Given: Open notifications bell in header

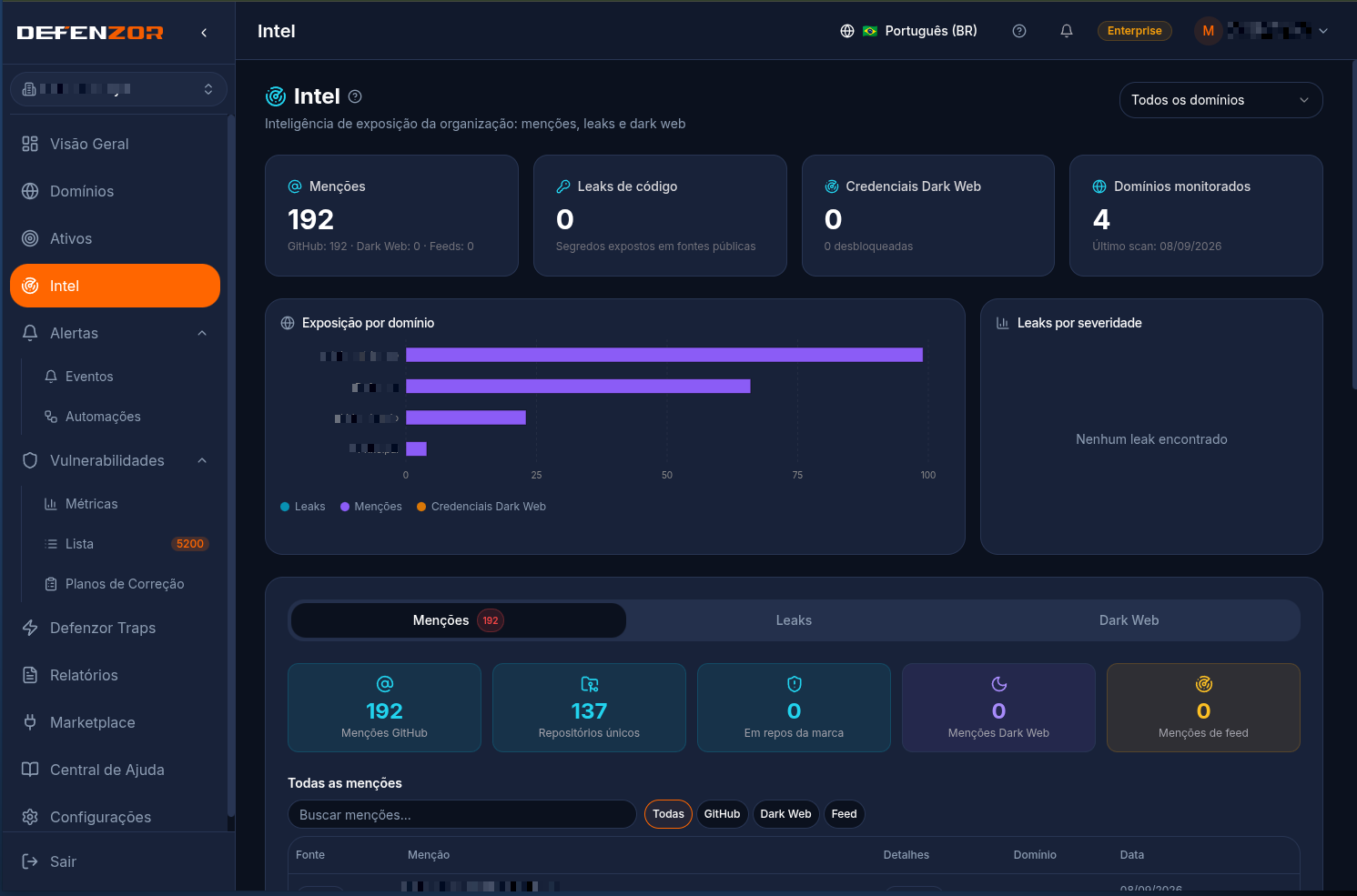Looking at the screenshot, I should 1067,31.
